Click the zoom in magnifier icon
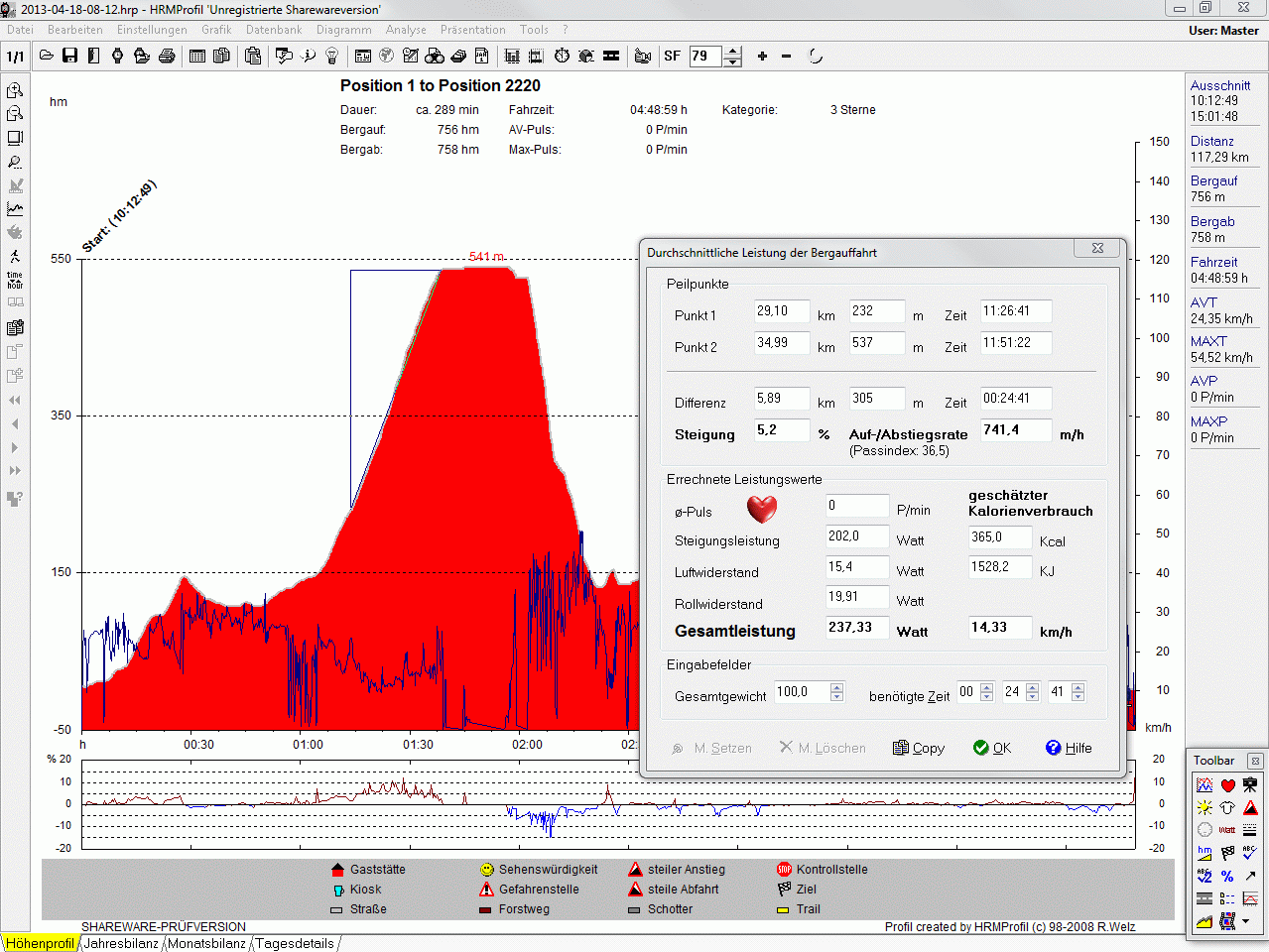This screenshot has width=1269, height=952. pos(15,90)
